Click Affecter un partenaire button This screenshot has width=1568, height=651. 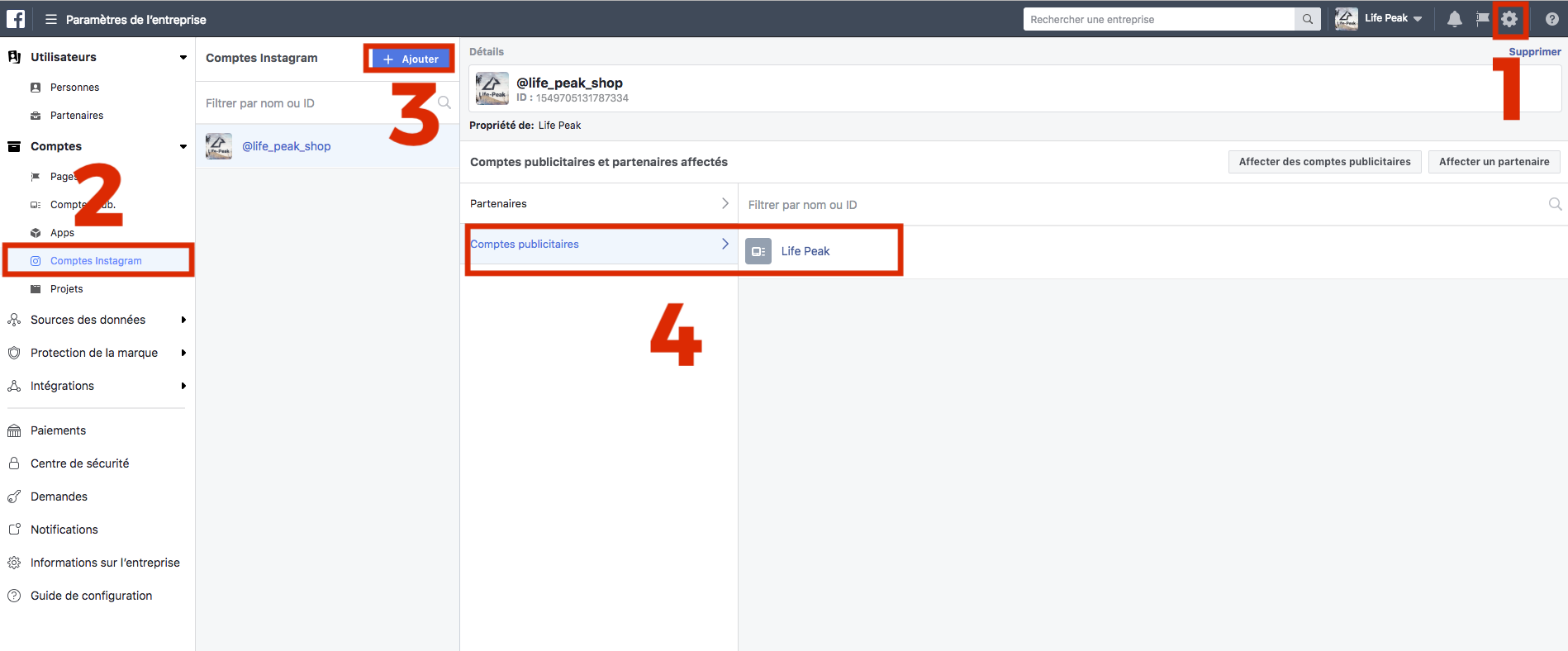point(1494,162)
